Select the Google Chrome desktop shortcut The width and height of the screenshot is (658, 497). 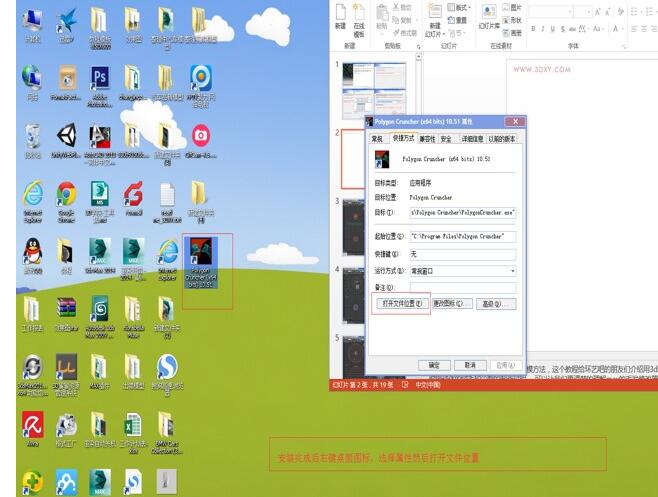click(x=66, y=201)
